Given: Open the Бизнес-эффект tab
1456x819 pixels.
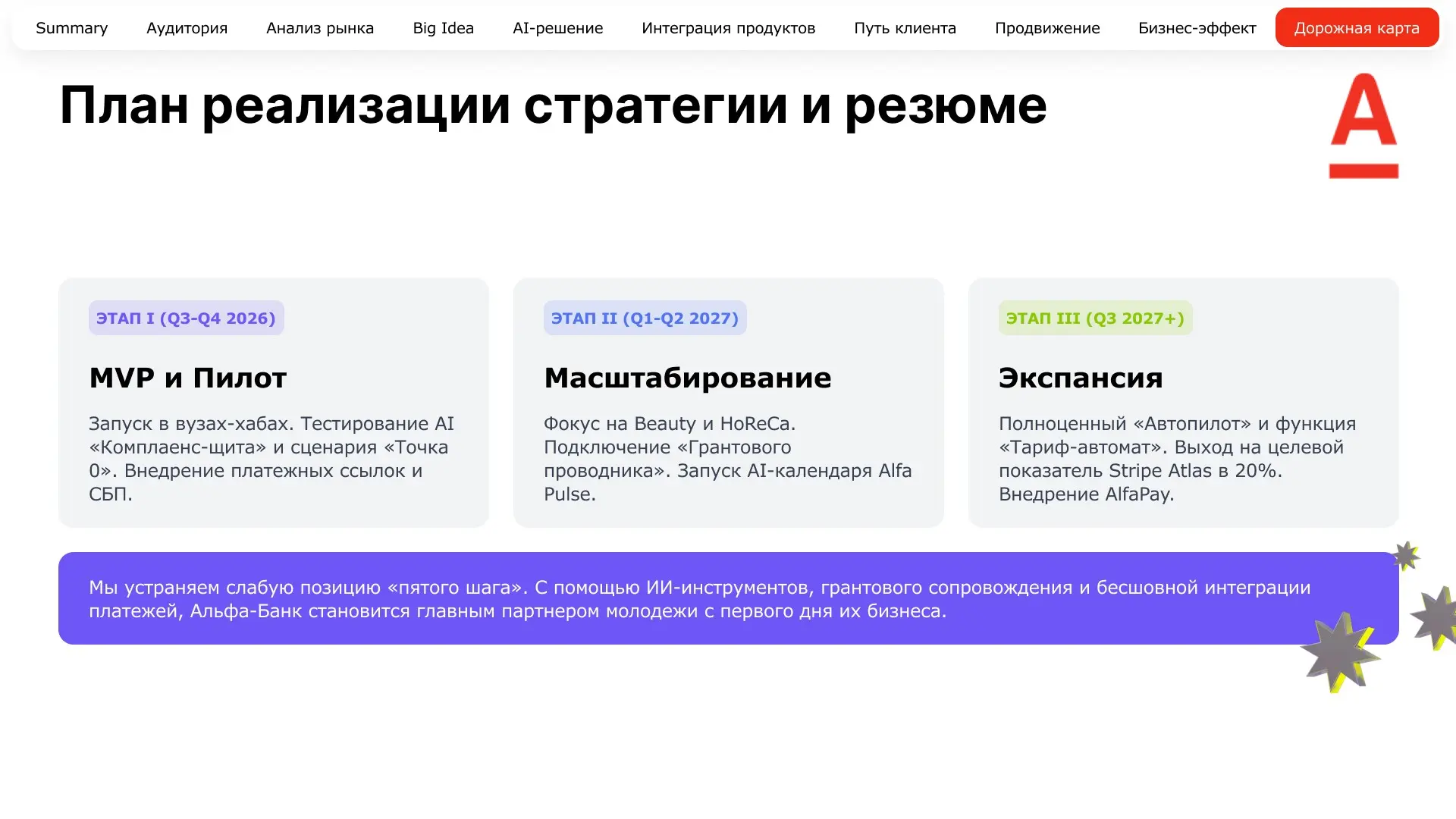Looking at the screenshot, I should click(1197, 28).
